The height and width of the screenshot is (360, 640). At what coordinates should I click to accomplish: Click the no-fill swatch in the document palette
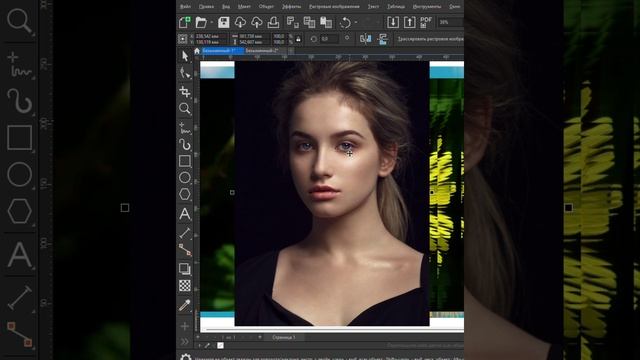(x=220, y=345)
